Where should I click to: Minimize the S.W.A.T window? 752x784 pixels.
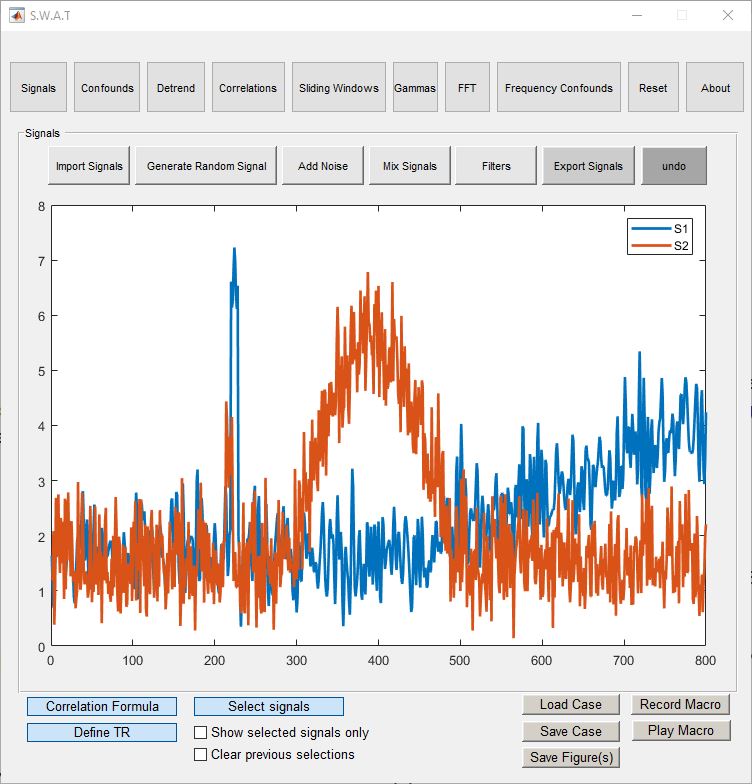click(x=637, y=16)
